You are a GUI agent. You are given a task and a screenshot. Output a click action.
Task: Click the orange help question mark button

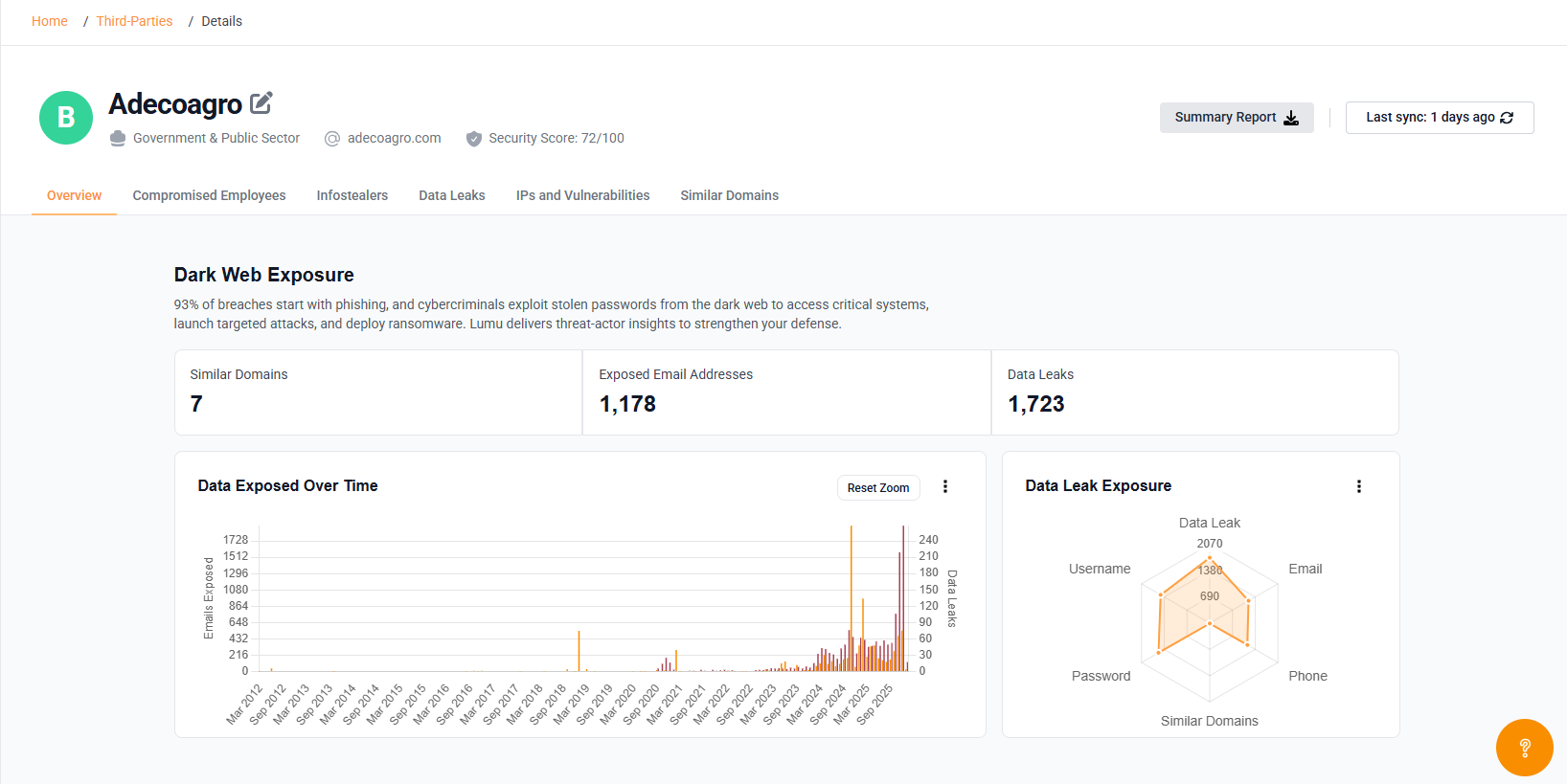pyautogui.click(x=1524, y=748)
